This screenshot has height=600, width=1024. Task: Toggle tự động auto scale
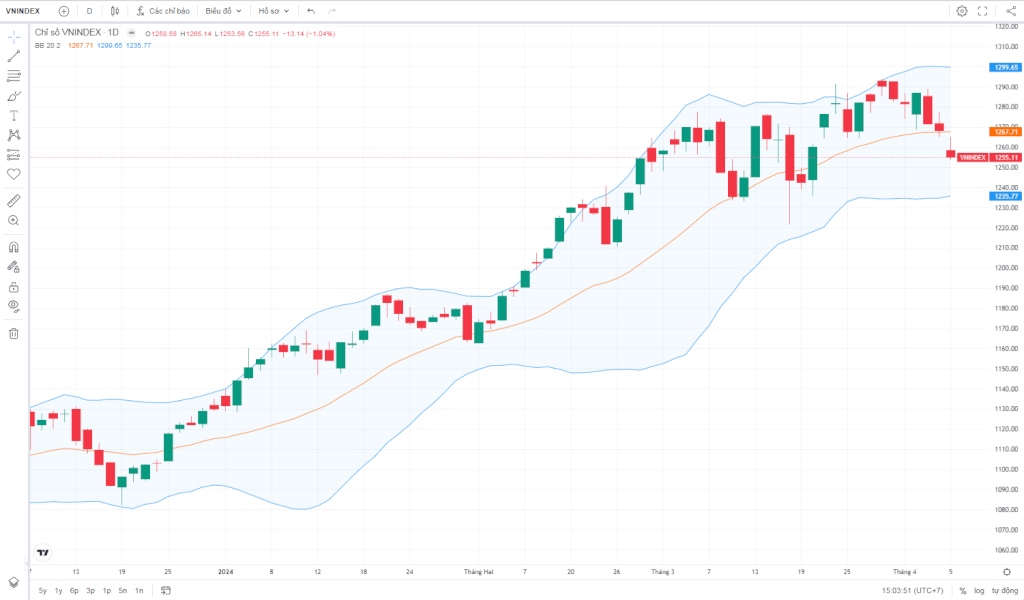coord(1004,590)
